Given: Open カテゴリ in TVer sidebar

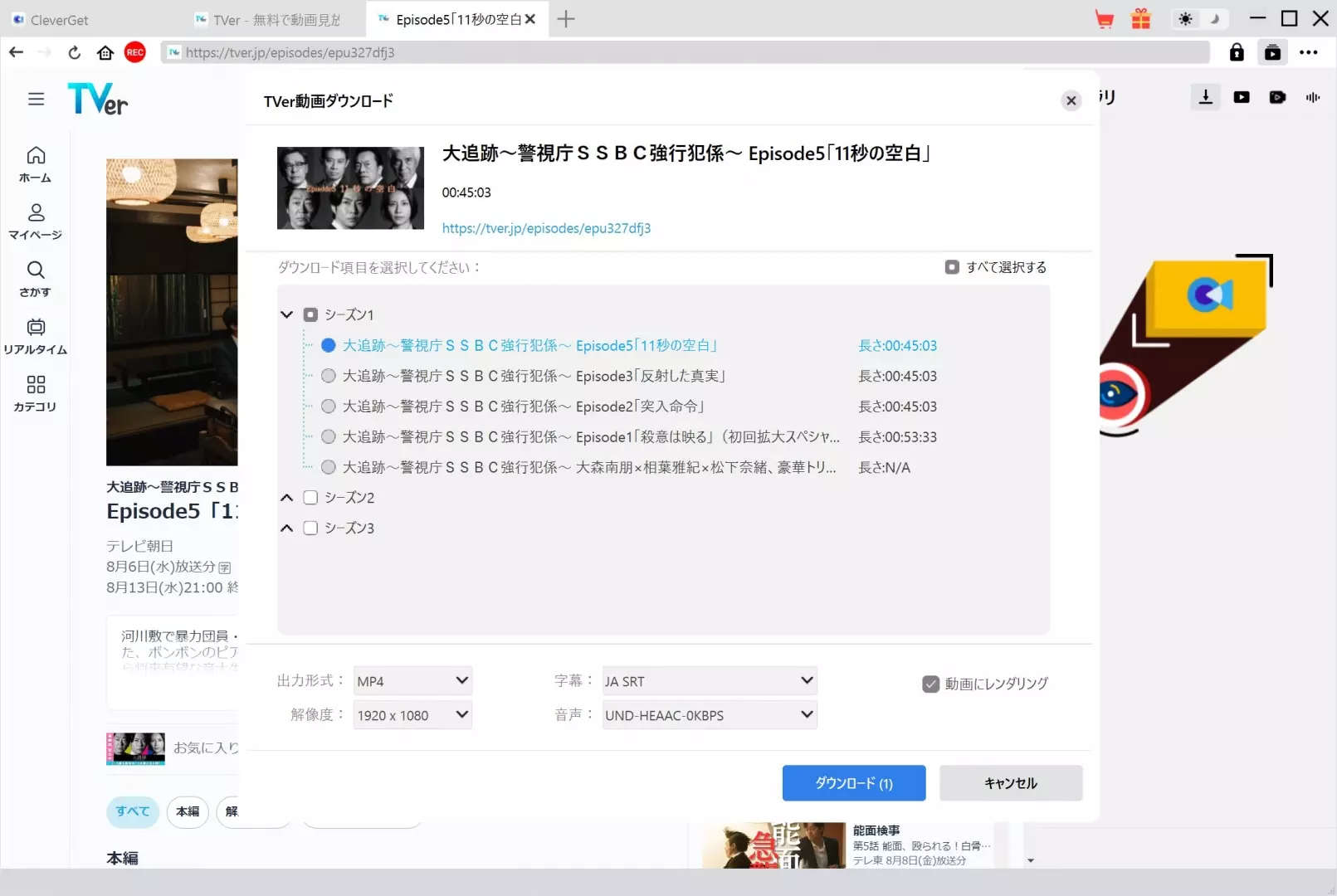Looking at the screenshot, I should click(x=36, y=393).
